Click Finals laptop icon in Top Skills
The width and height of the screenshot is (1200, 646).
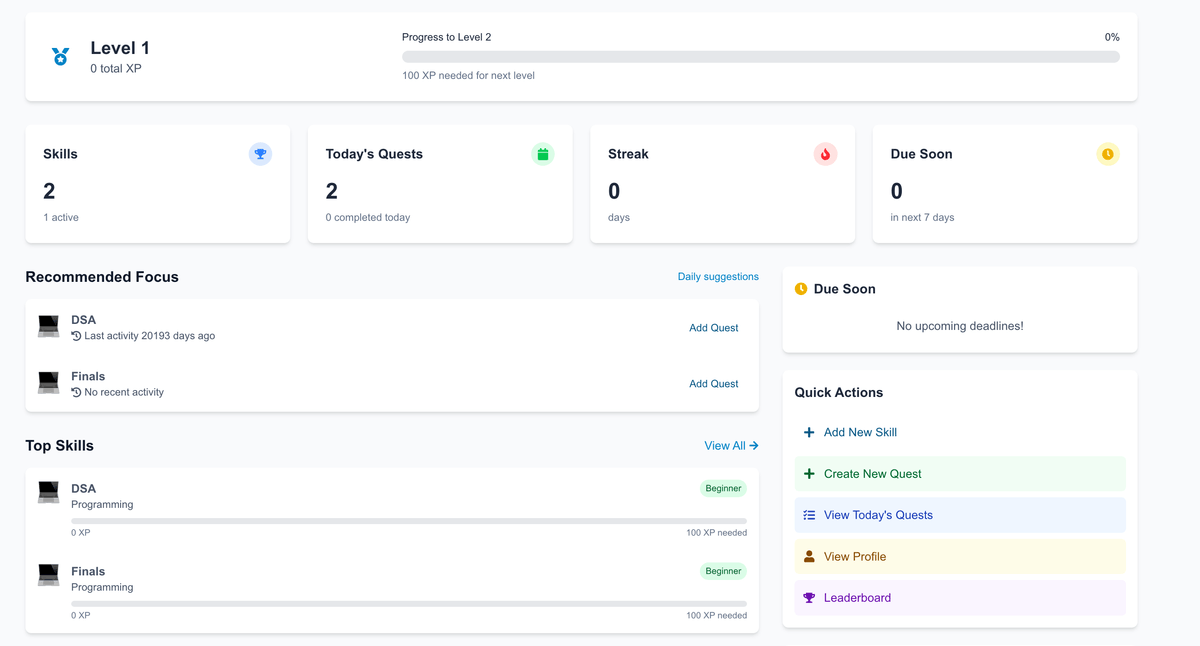tap(49, 574)
